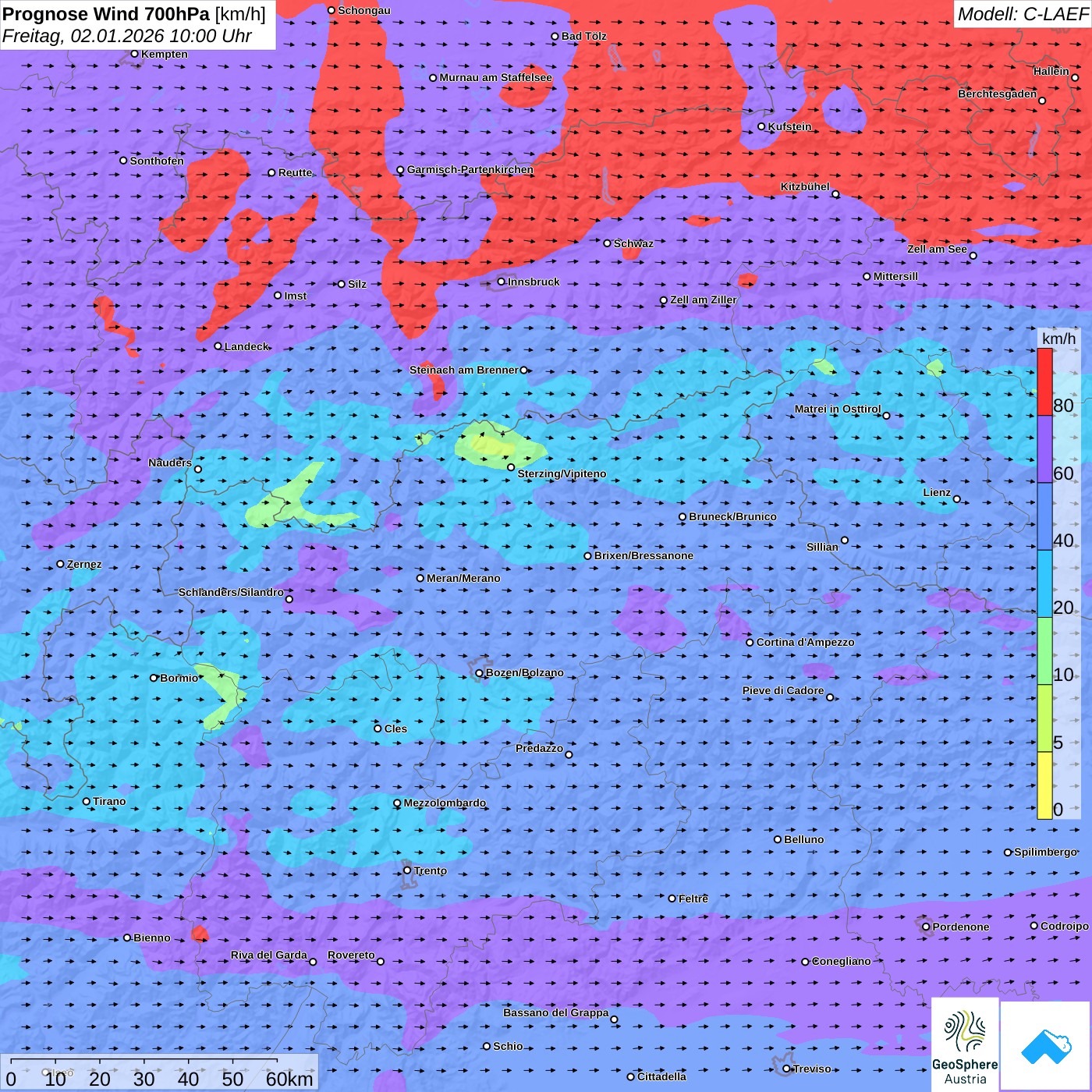1092x1092 pixels.
Task: Select the Innsbruck city marker
Action: [502, 282]
